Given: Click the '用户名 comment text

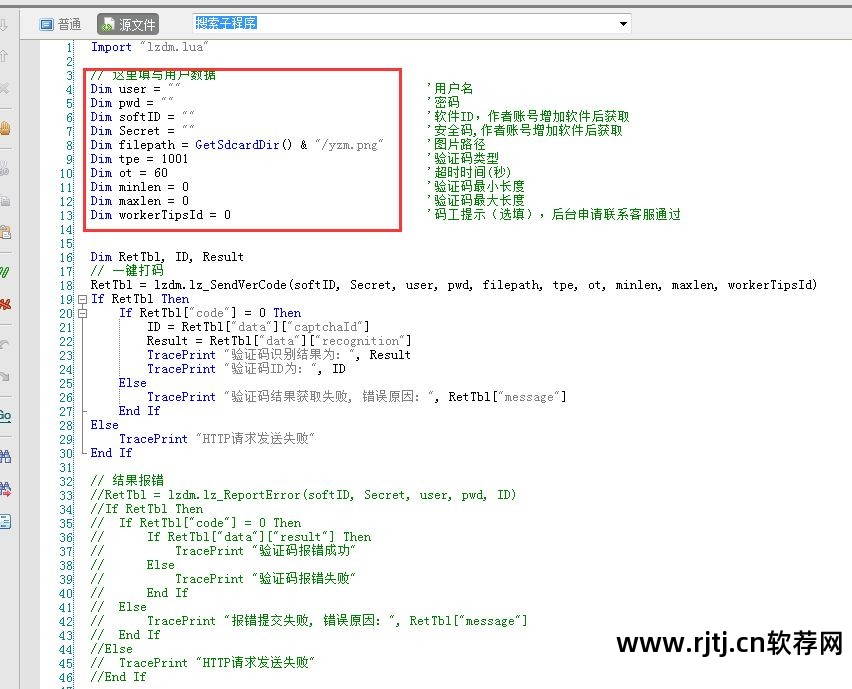Looking at the screenshot, I should point(450,88).
